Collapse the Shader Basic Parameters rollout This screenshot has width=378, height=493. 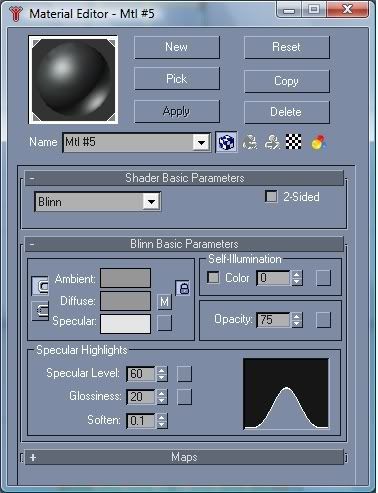tap(184, 178)
